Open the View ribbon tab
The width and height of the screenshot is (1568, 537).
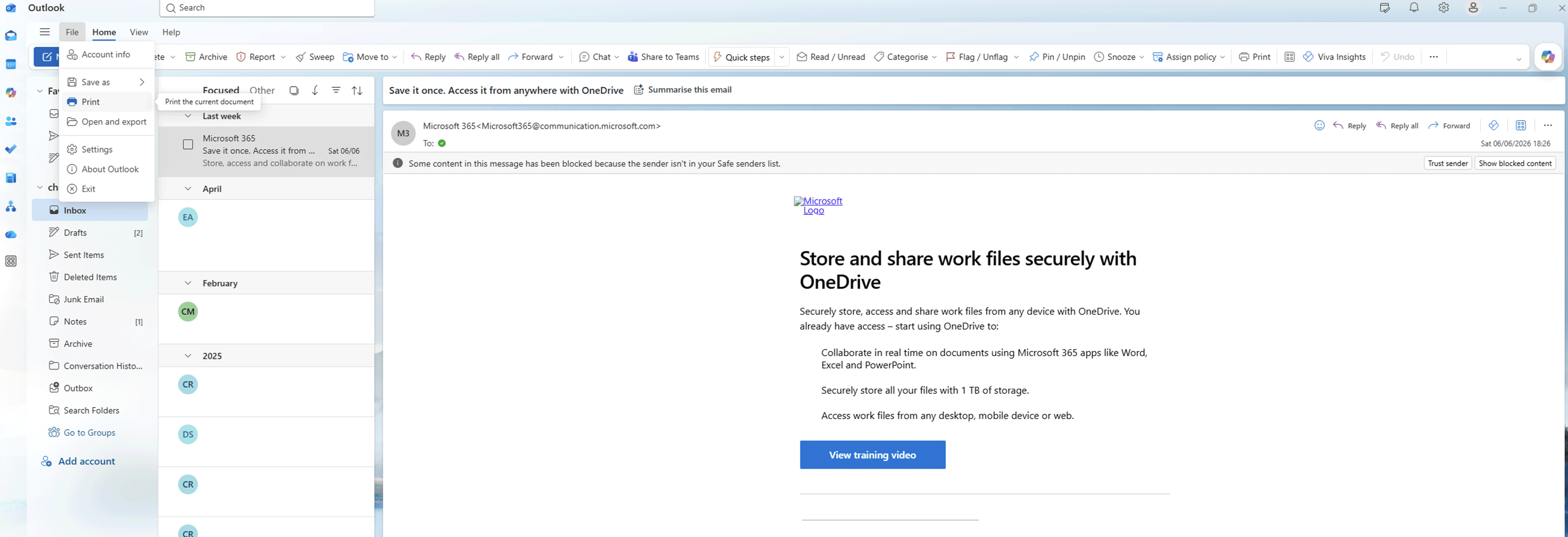pyautogui.click(x=139, y=32)
